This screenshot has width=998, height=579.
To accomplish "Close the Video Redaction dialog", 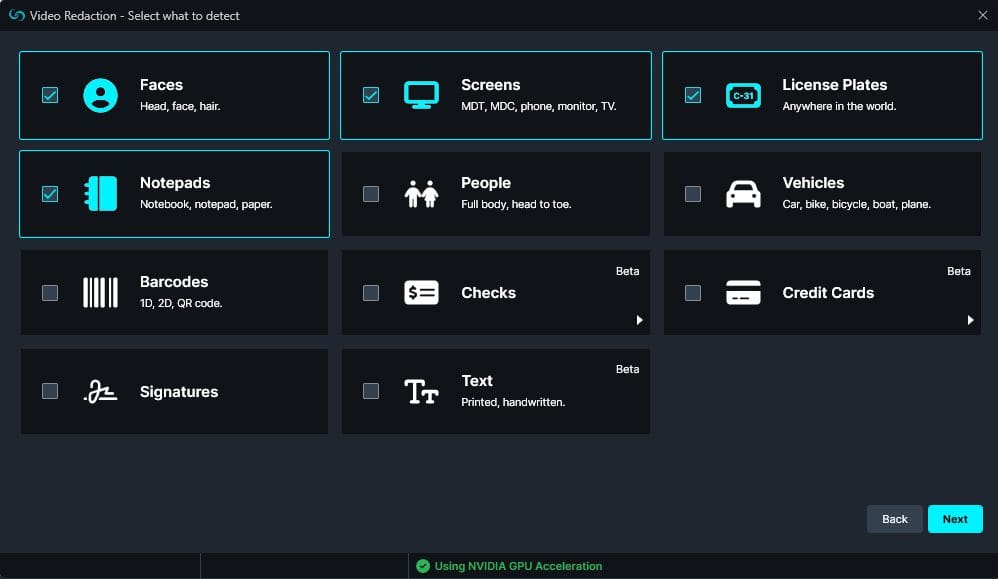I will [x=983, y=15].
